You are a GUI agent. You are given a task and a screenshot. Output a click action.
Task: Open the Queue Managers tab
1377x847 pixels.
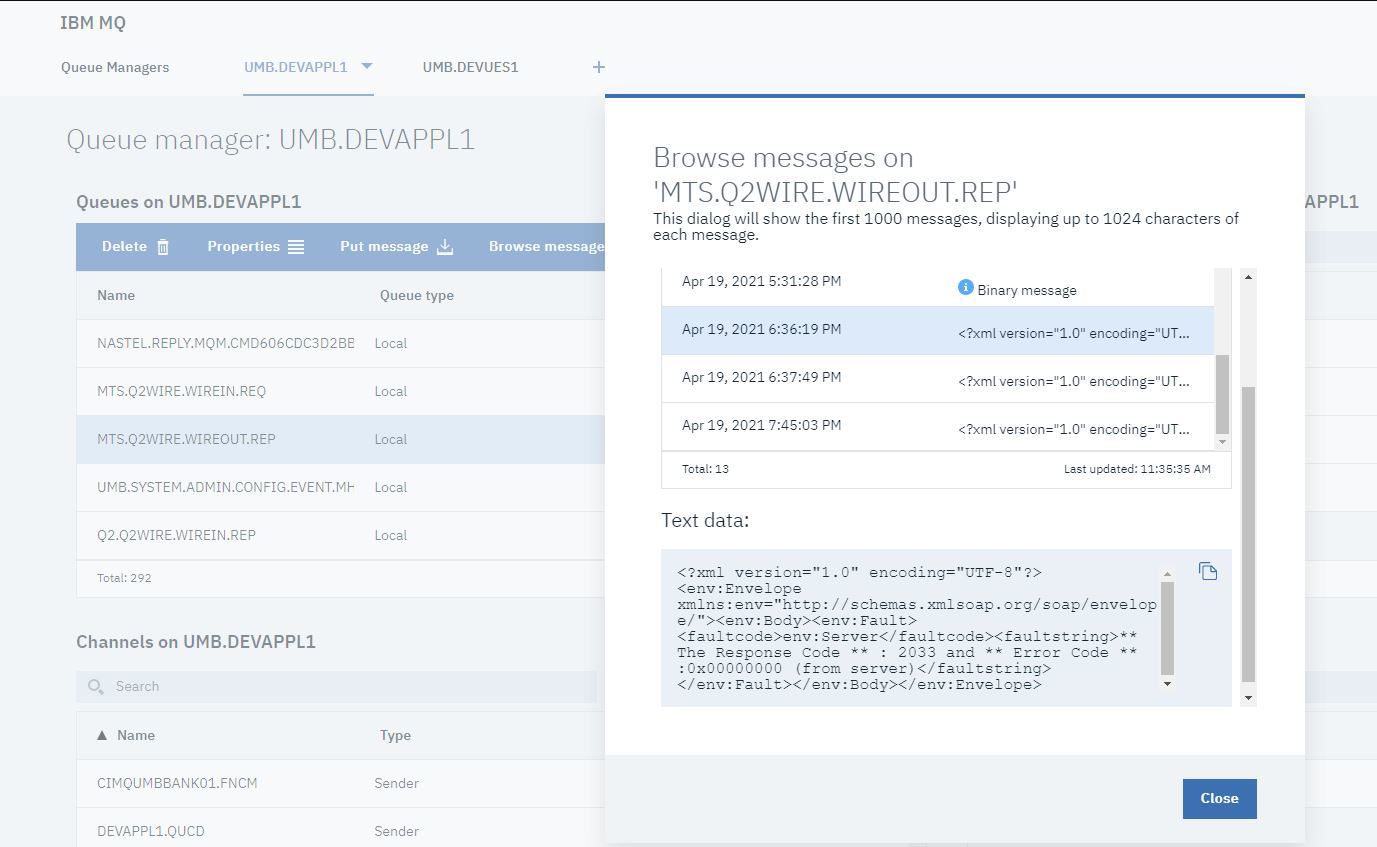(x=115, y=67)
